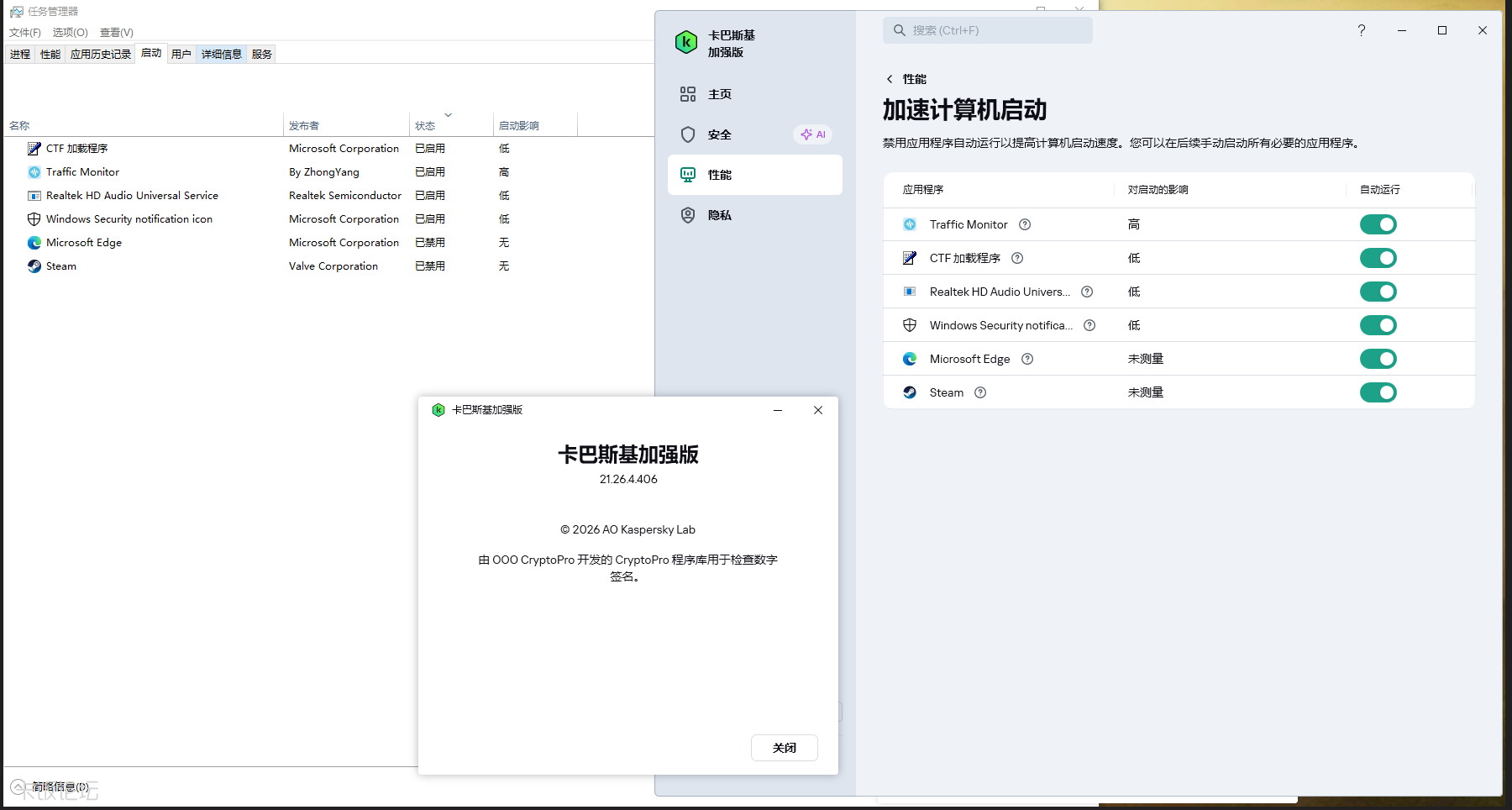Select the Realtek HD Audio Universal Service row
This screenshot has height=810, width=1512.
[x=328, y=196]
